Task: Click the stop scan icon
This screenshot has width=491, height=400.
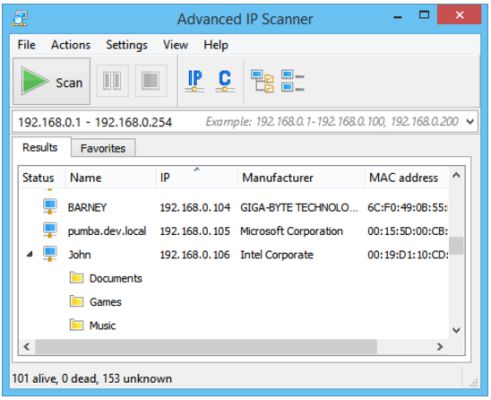Action: [151, 81]
